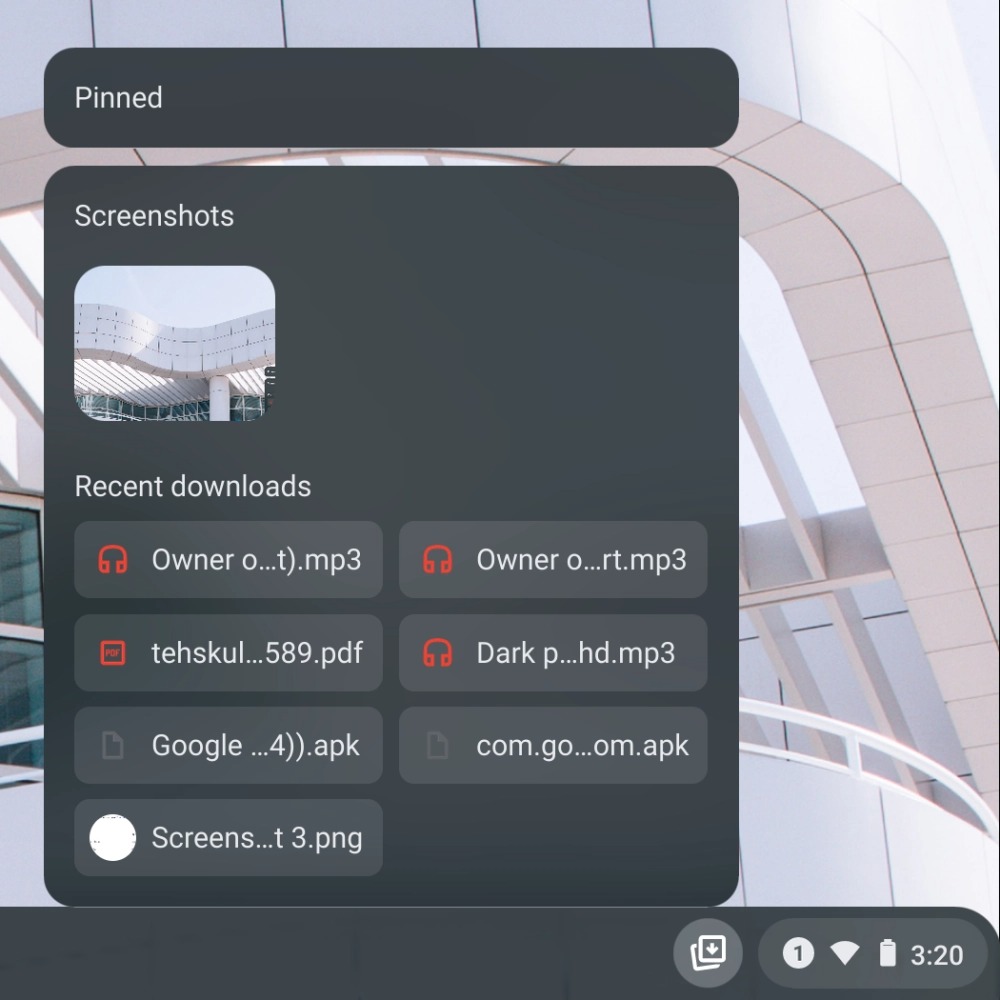Click headphones icon on Dark p…hd.mp3 chip
The width and height of the screenshot is (1000, 1000).
tap(437, 653)
